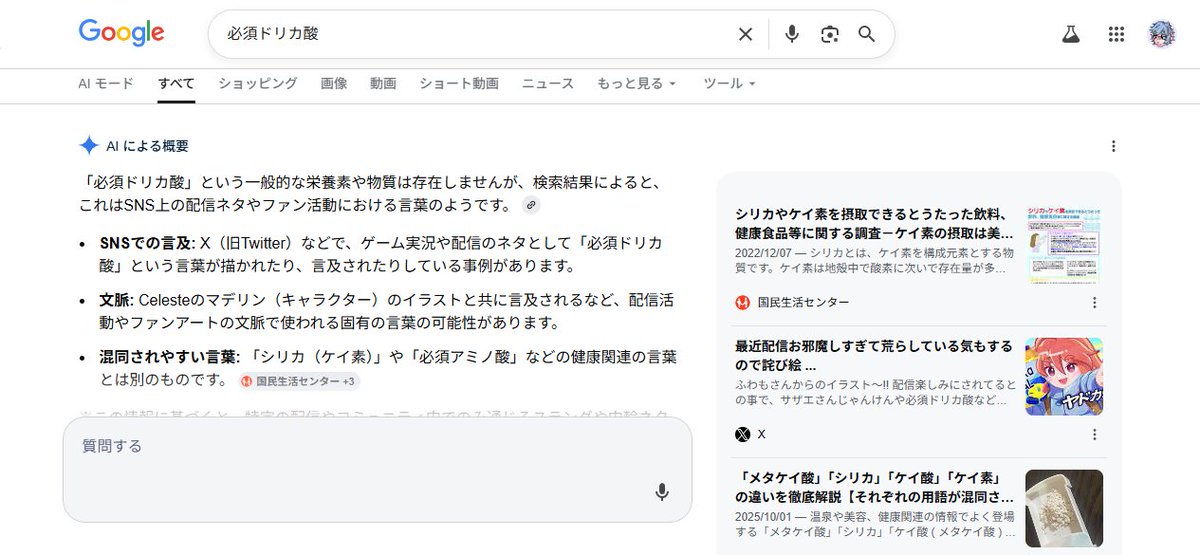Open options for 国民生活センター result
Viewport: 1200px width, 555px height.
1094,302
